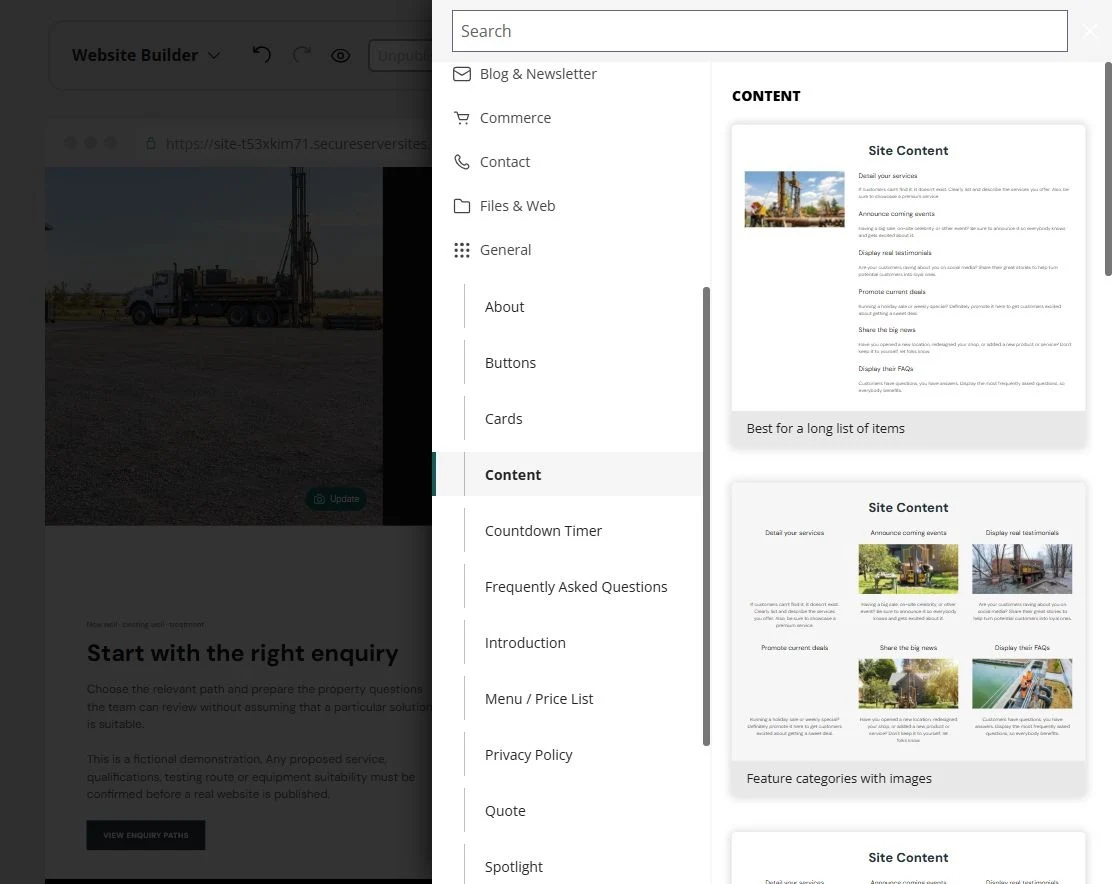Viewport: 1112px width, 884px height.
Task: Click the layout preview pane scrollbar
Action: [x=1108, y=169]
